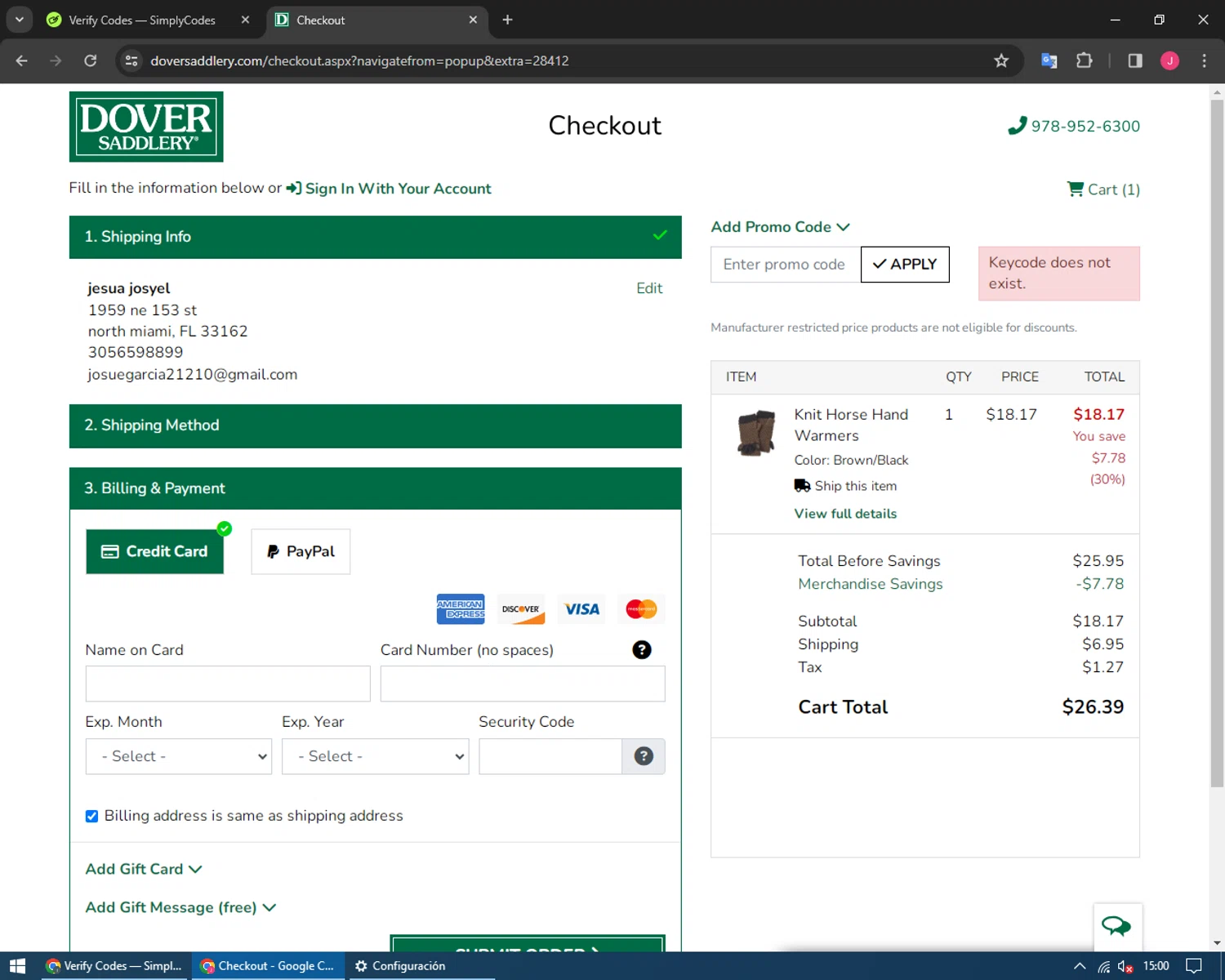The height and width of the screenshot is (980, 1225).
Task: Open the taskbar notification center
Action: [x=1194, y=966]
